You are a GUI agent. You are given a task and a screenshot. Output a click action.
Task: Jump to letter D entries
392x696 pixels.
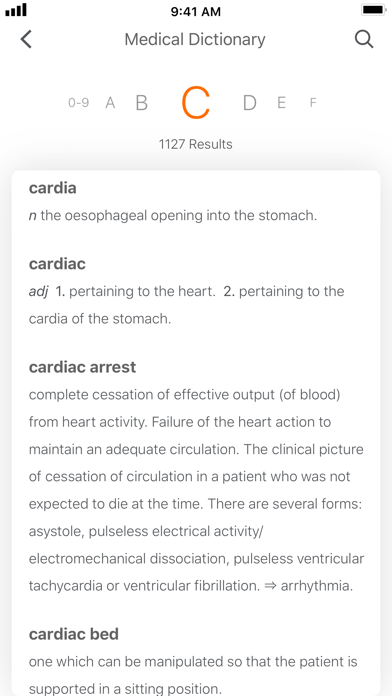249,103
